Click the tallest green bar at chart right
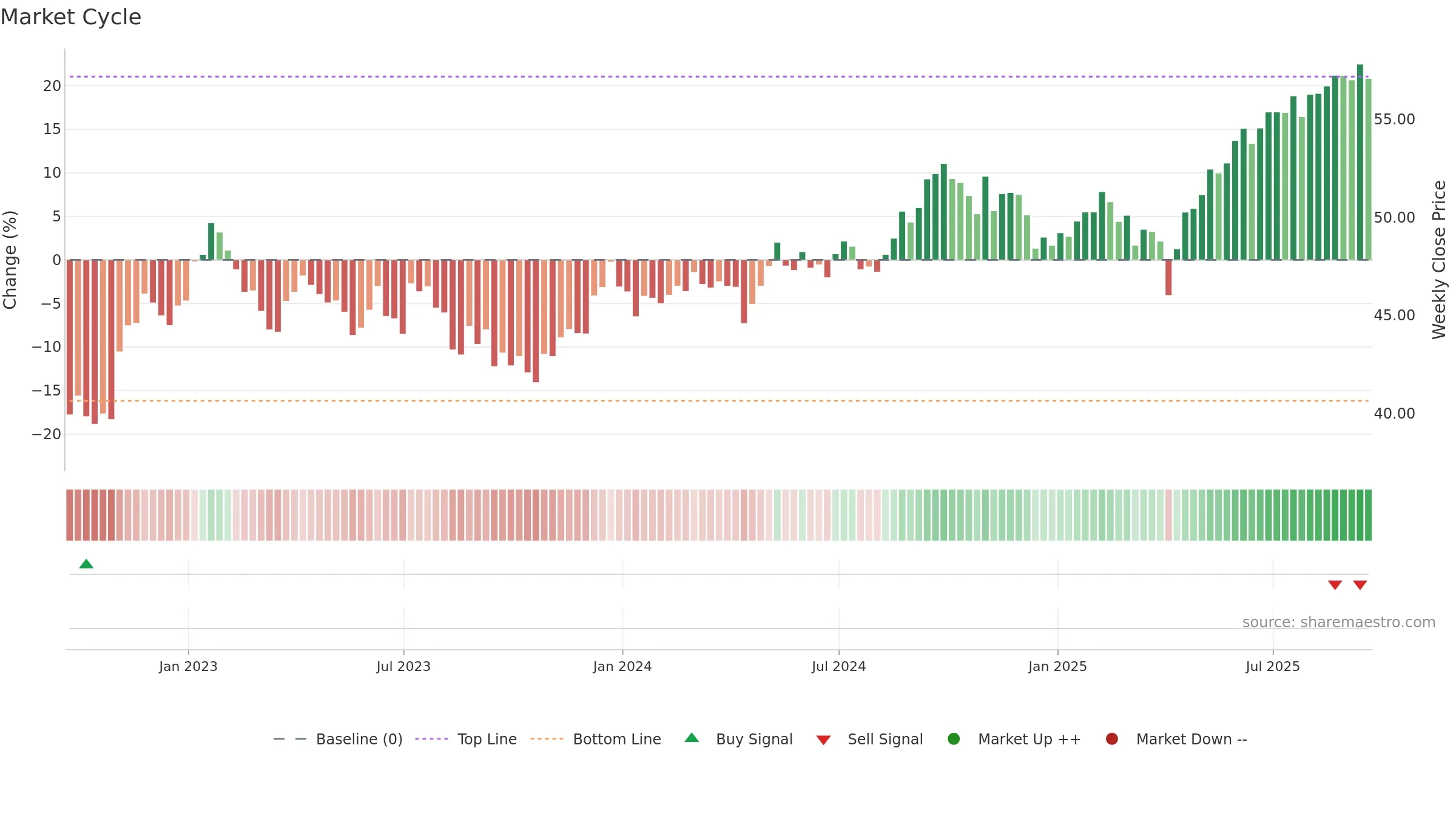This screenshot has height=819, width=1456. 1360,162
